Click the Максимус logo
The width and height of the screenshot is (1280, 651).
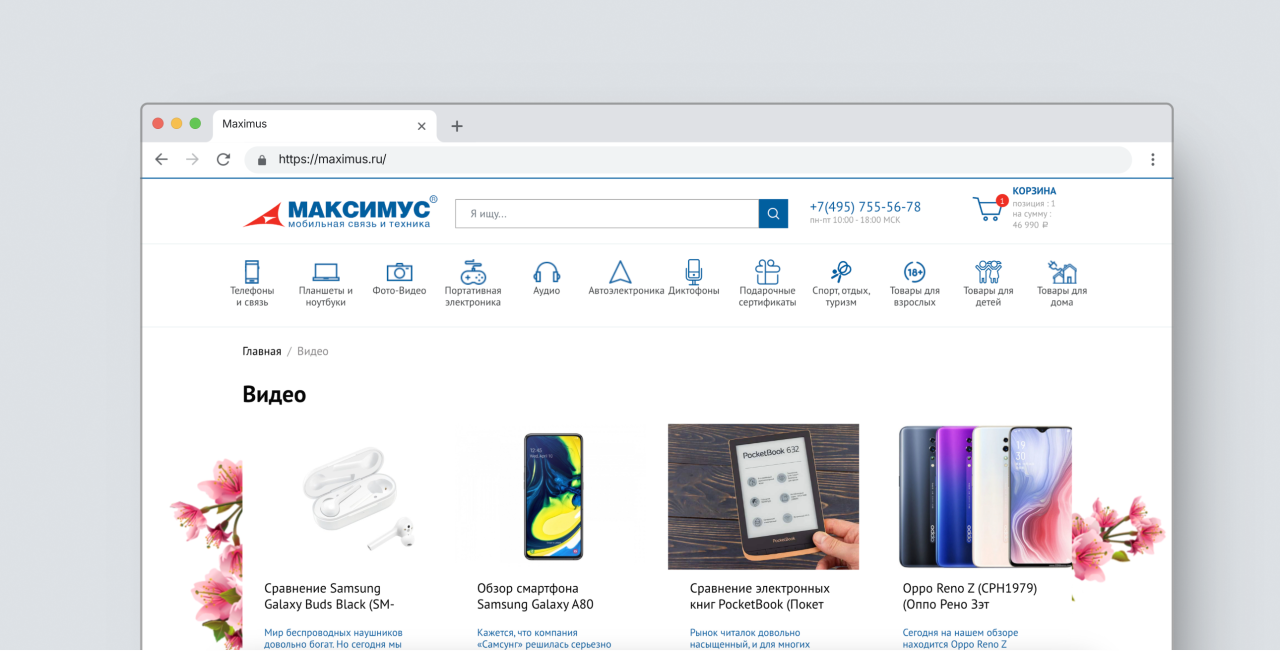click(340, 212)
